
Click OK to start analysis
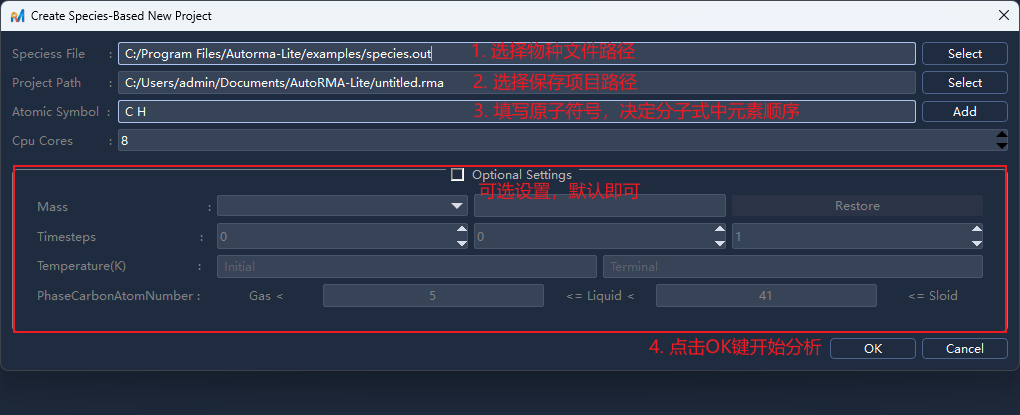(x=872, y=349)
